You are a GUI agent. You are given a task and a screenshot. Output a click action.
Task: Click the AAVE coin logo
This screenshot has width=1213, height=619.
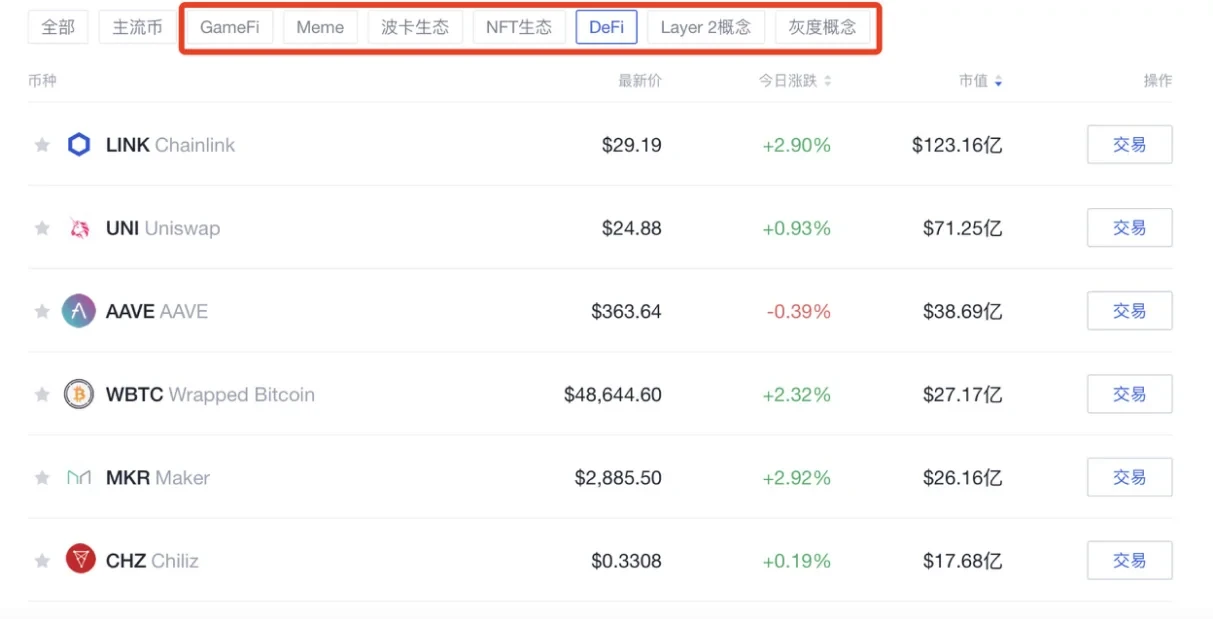pos(79,311)
